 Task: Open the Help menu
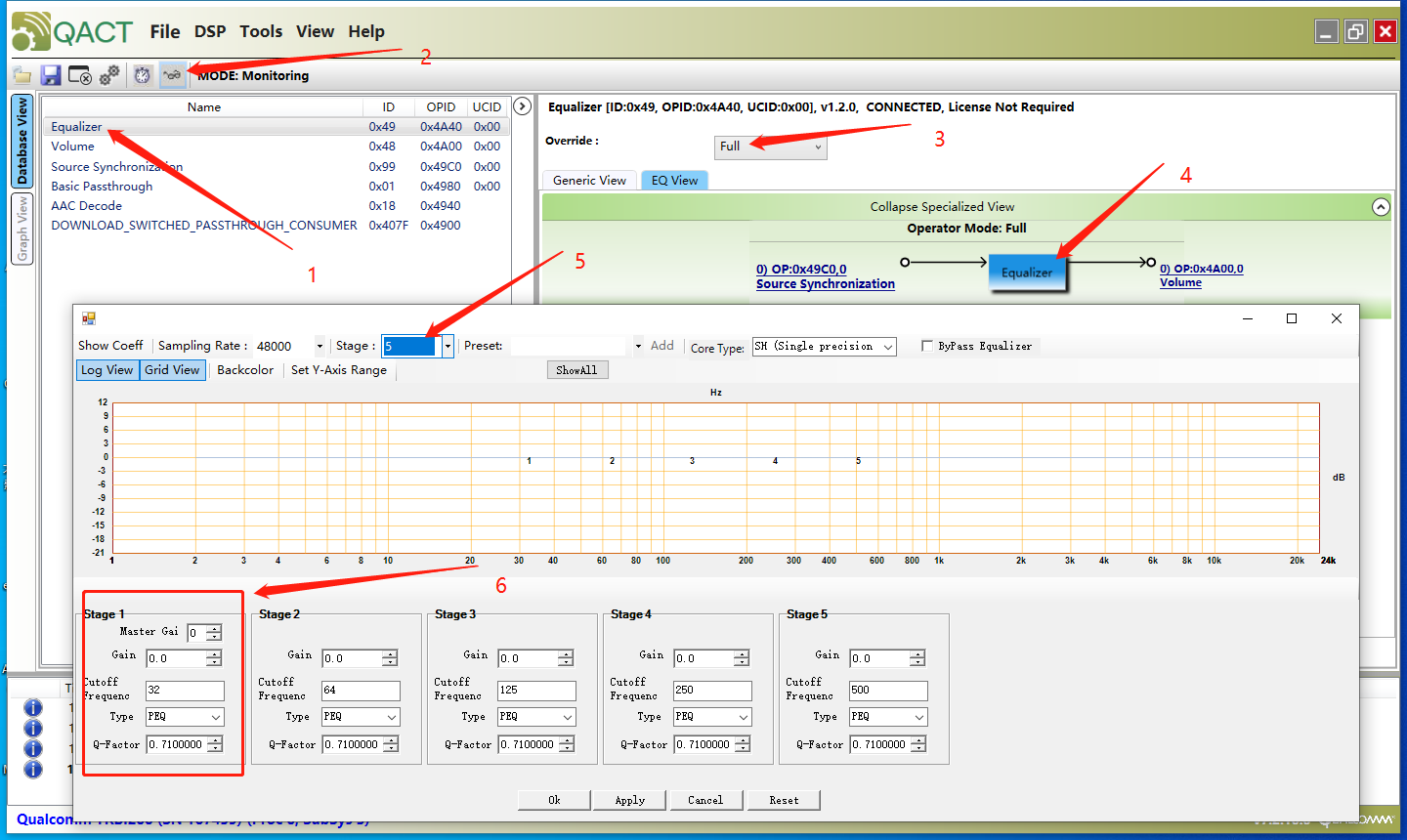366,31
